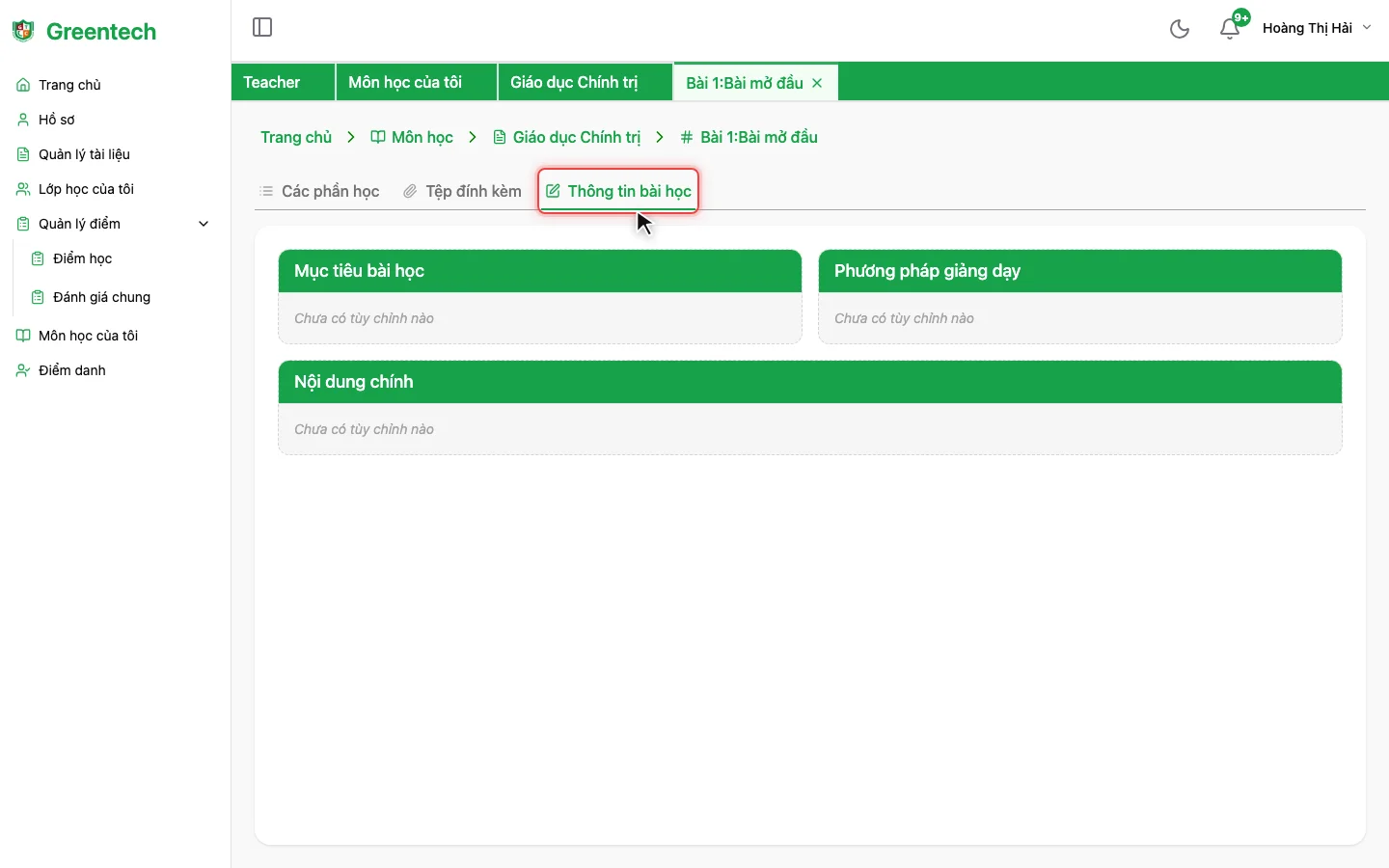Click the person icon beside Hồ sơ

(23, 120)
